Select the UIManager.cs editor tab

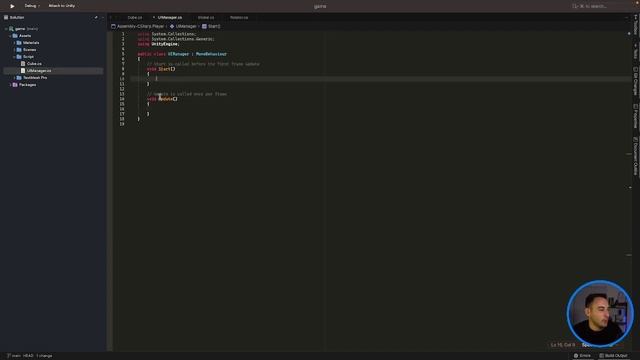pyautogui.click(x=170, y=18)
